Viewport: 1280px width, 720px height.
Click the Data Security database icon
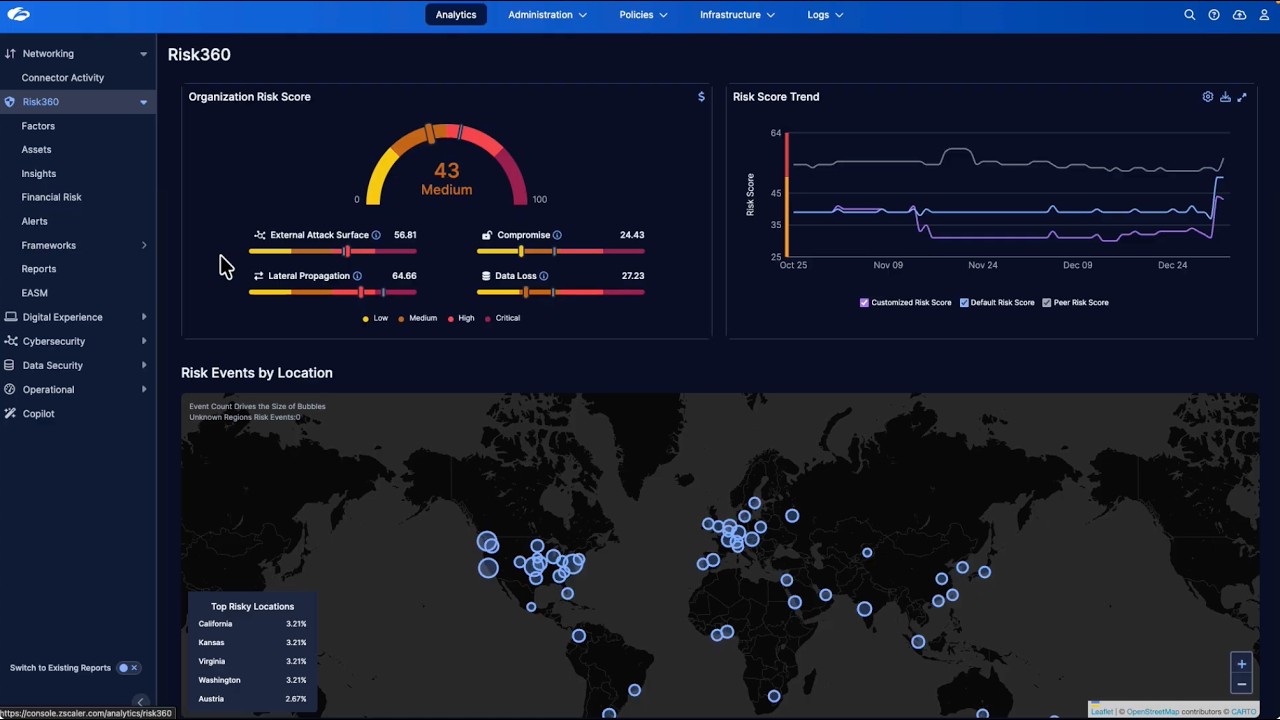coord(10,366)
